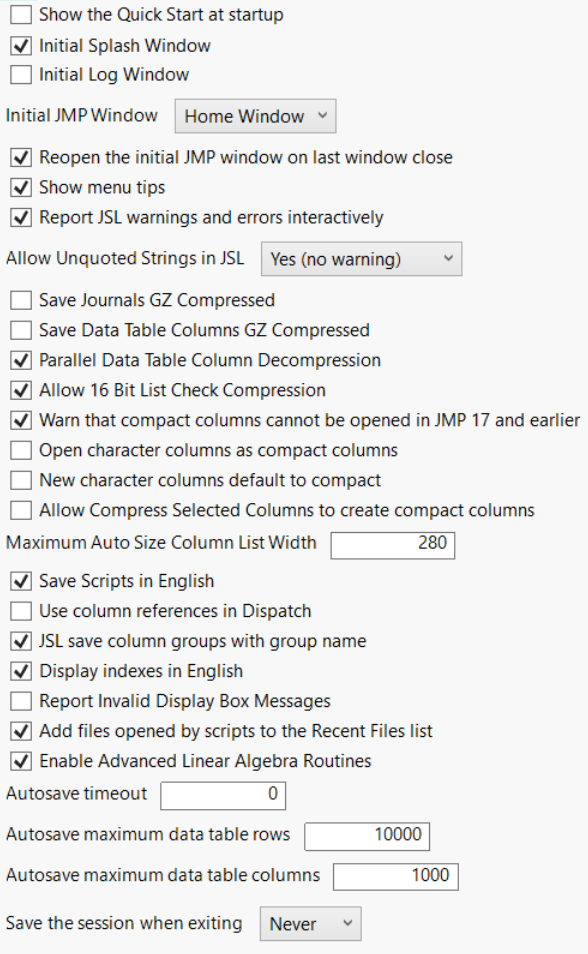Screen dimensions: 588x954
Task: Open the Initial JMP Window dropdown
Action: coord(255,116)
